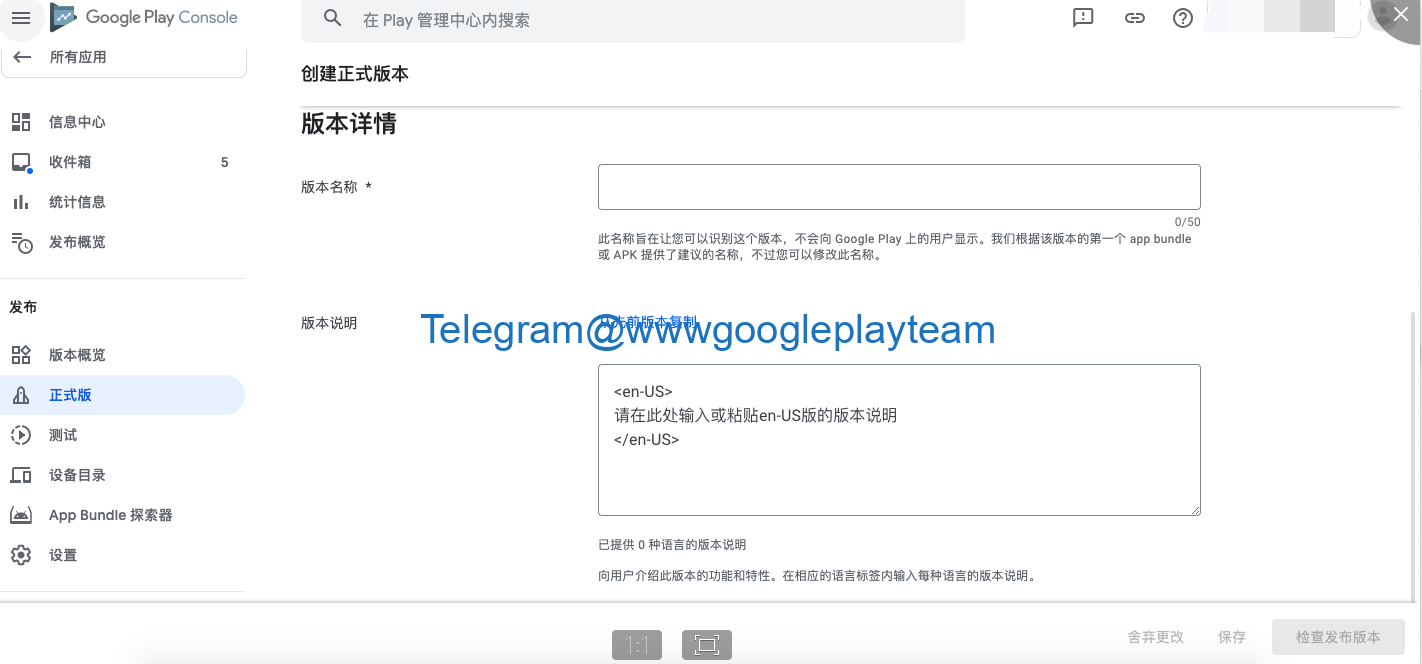
Task: Click 保存 button
Action: click(x=1232, y=637)
